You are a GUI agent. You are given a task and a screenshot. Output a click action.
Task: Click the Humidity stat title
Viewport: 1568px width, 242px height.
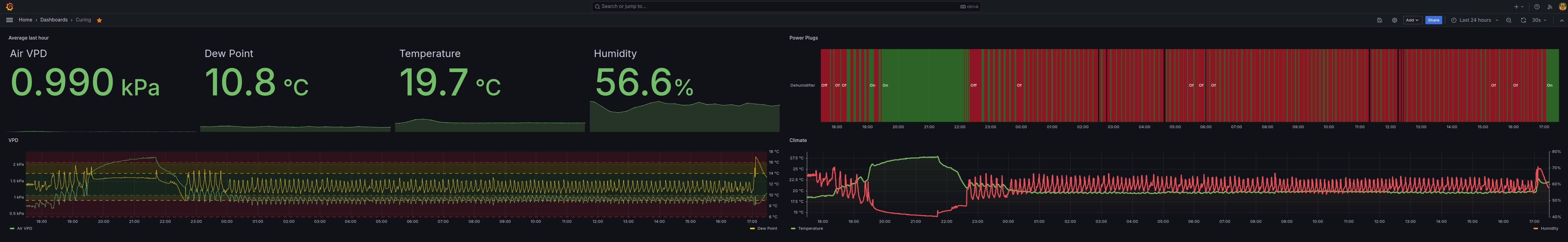[615, 53]
